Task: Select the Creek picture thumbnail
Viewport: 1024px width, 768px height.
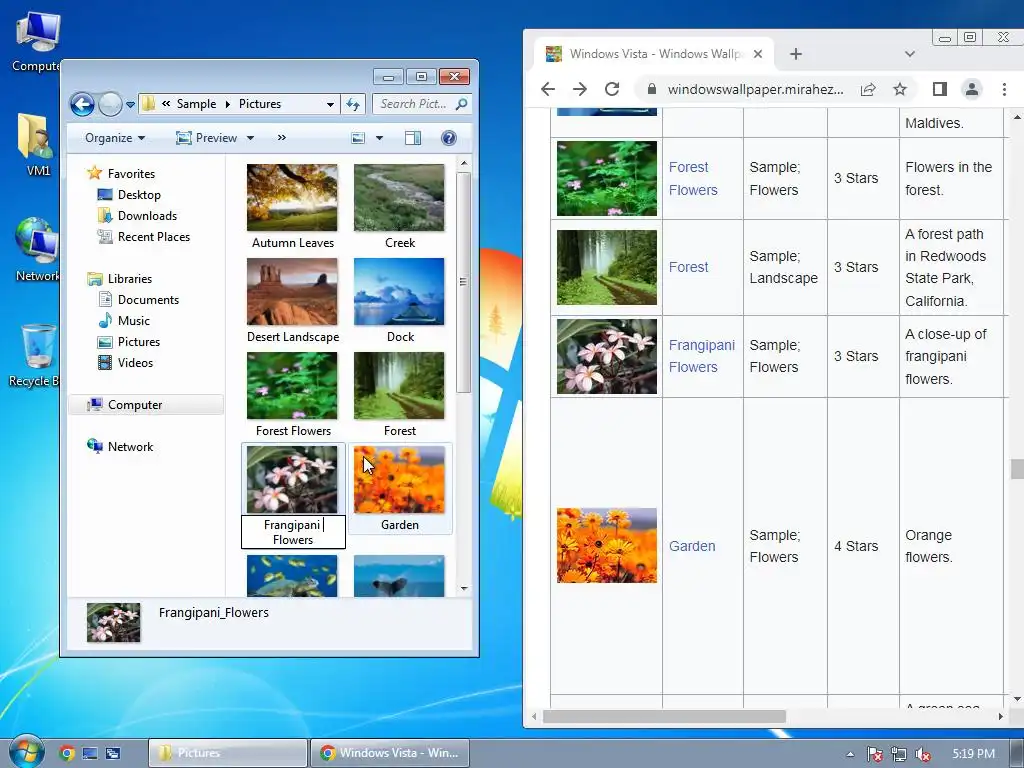Action: [x=399, y=197]
